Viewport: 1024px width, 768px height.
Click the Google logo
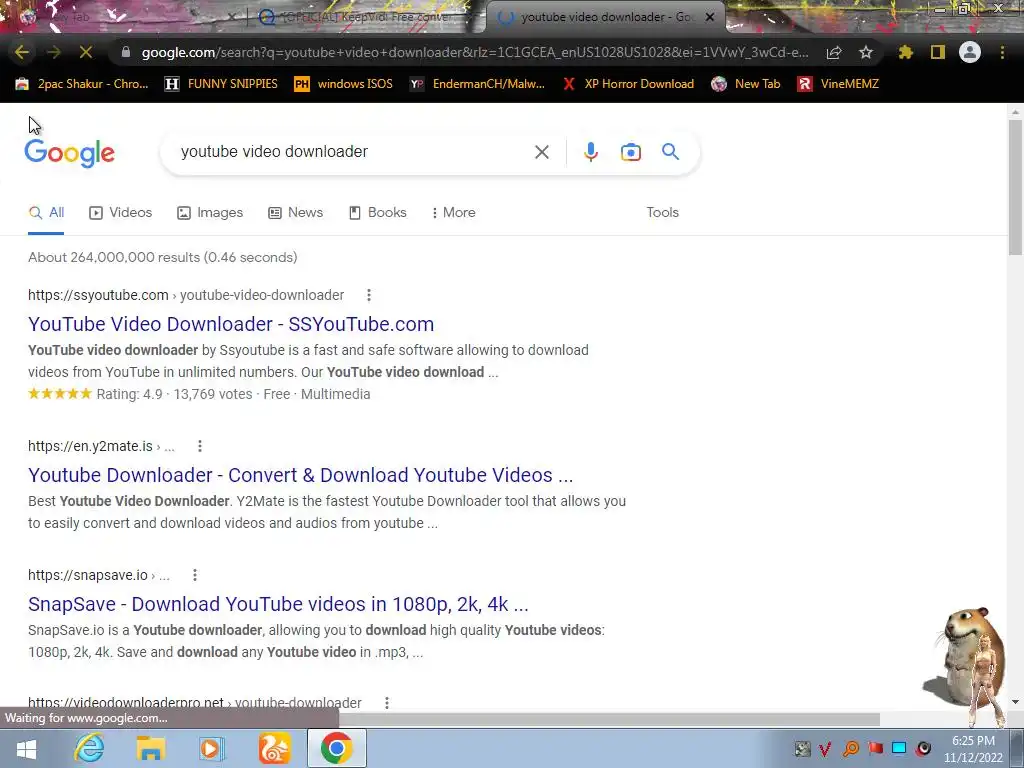(69, 153)
